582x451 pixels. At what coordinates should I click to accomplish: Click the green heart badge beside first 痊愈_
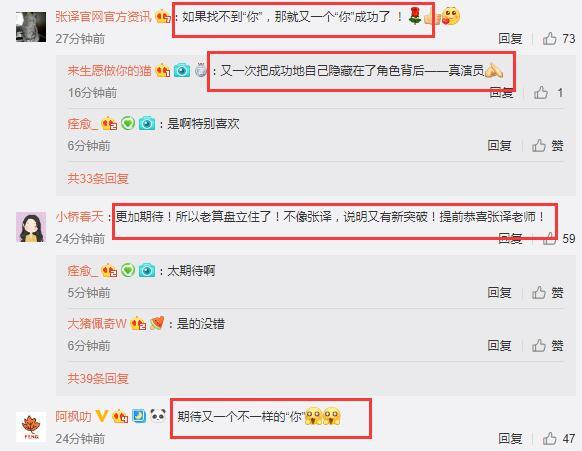pyautogui.click(x=128, y=123)
